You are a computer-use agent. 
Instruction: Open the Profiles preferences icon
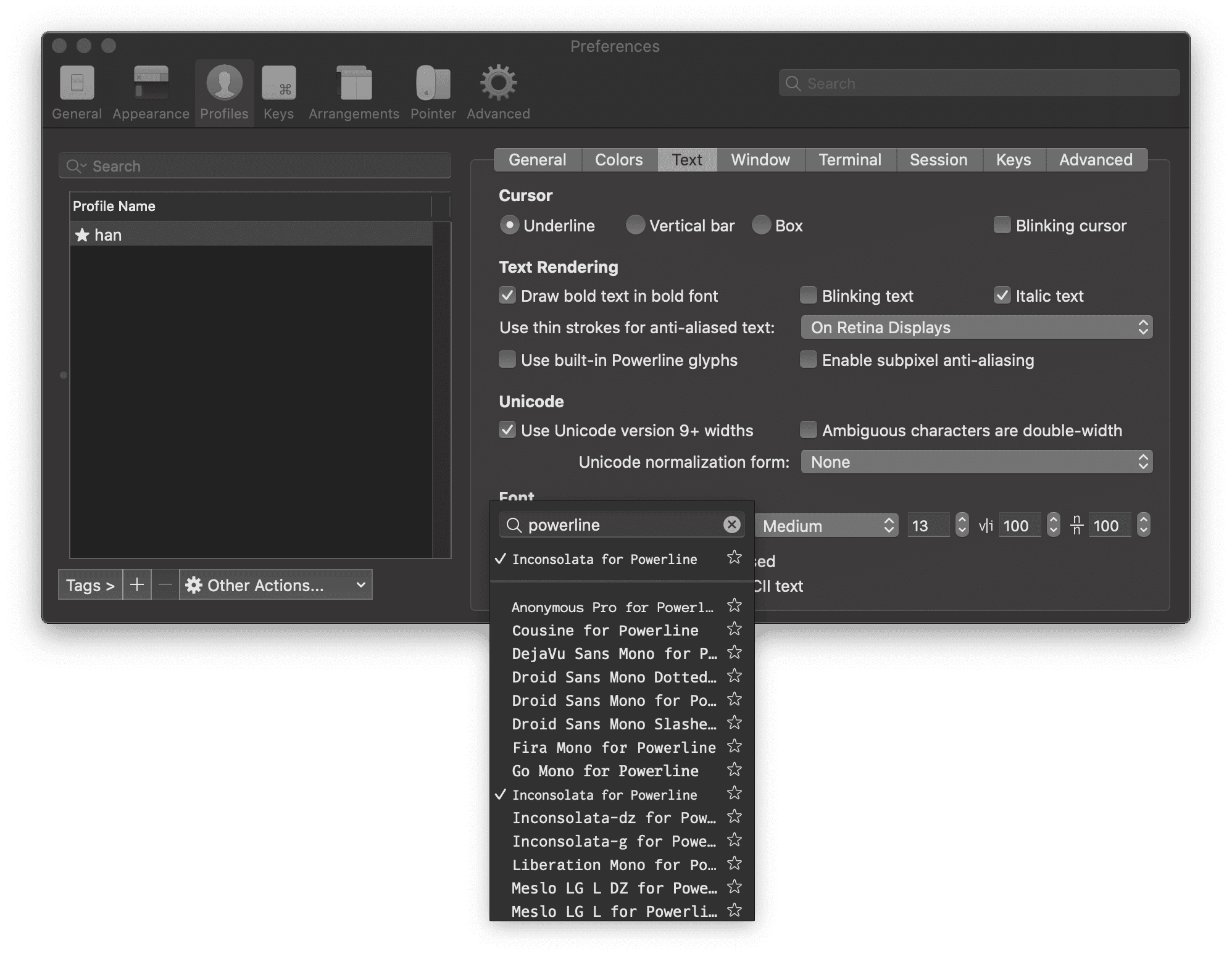[224, 93]
